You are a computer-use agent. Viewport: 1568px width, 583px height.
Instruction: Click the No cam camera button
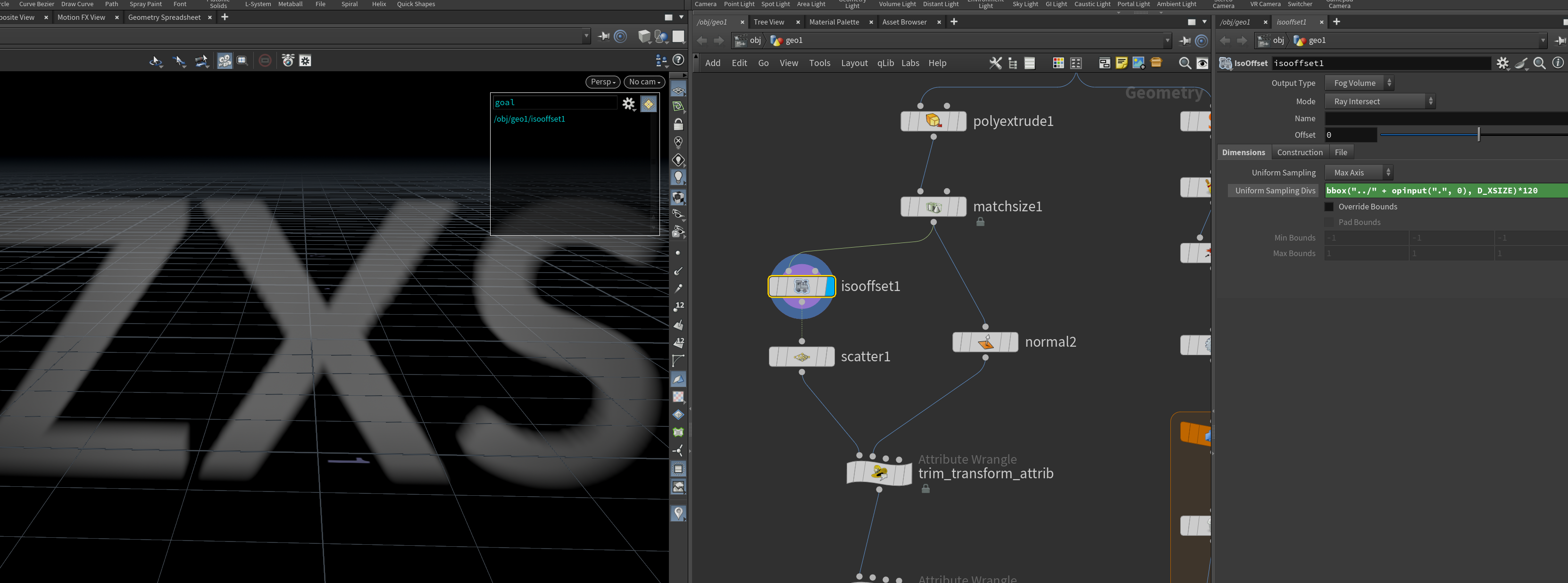pyautogui.click(x=644, y=82)
